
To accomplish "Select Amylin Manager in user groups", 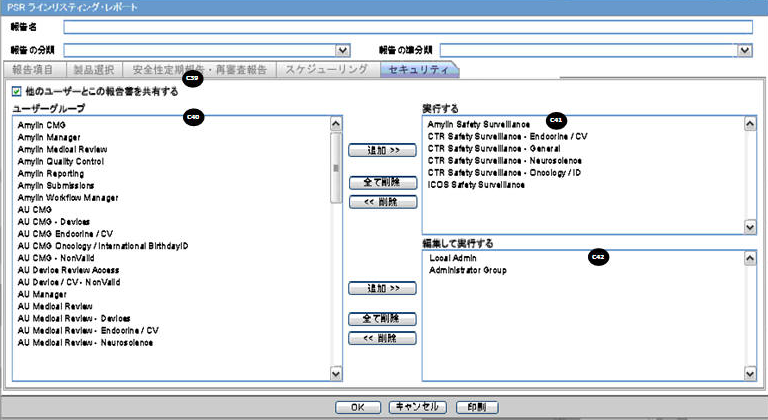I will [49, 138].
